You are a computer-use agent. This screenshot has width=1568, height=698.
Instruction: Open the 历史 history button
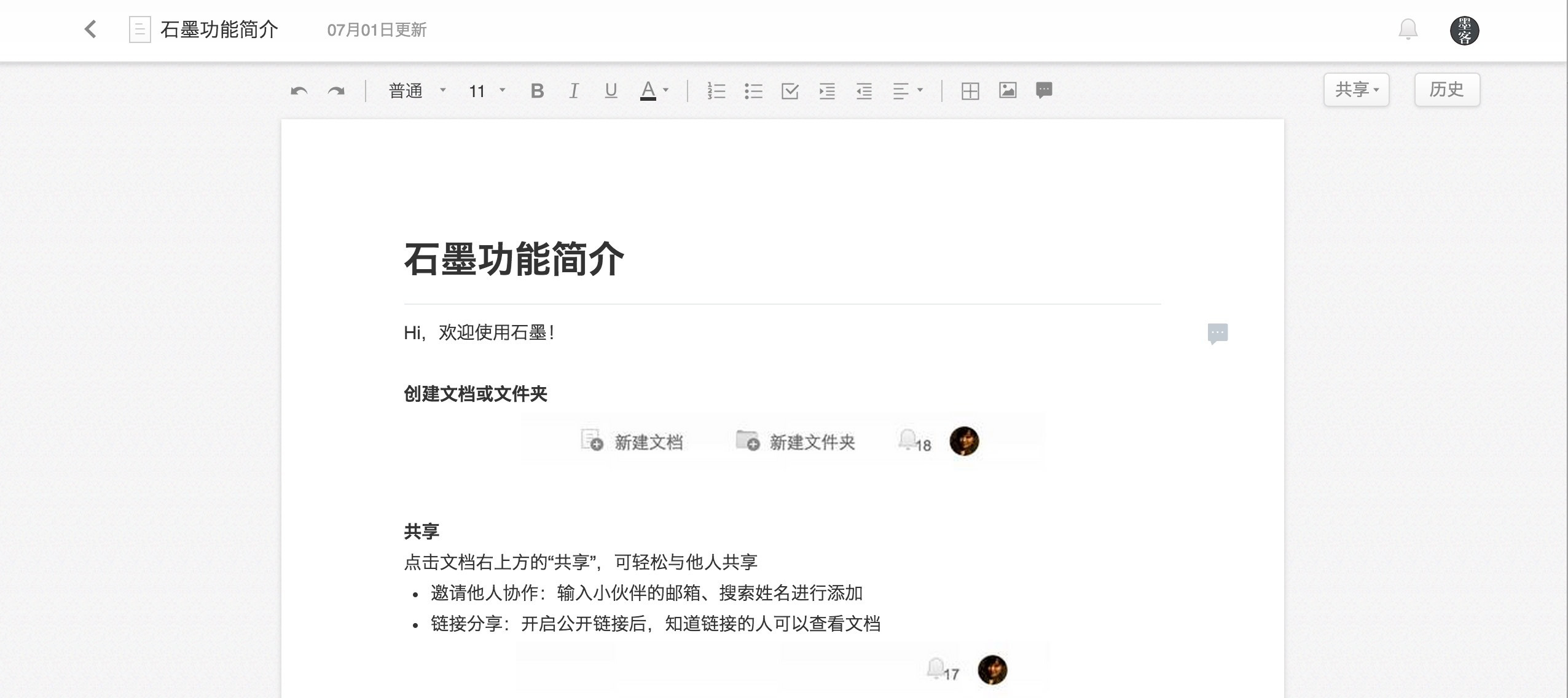(x=1447, y=90)
